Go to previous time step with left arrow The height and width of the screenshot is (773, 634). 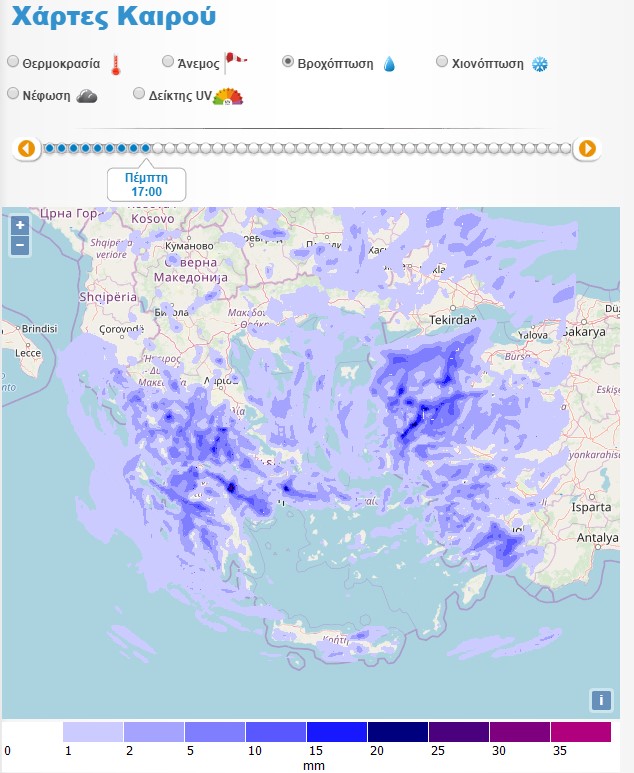tap(27, 149)
